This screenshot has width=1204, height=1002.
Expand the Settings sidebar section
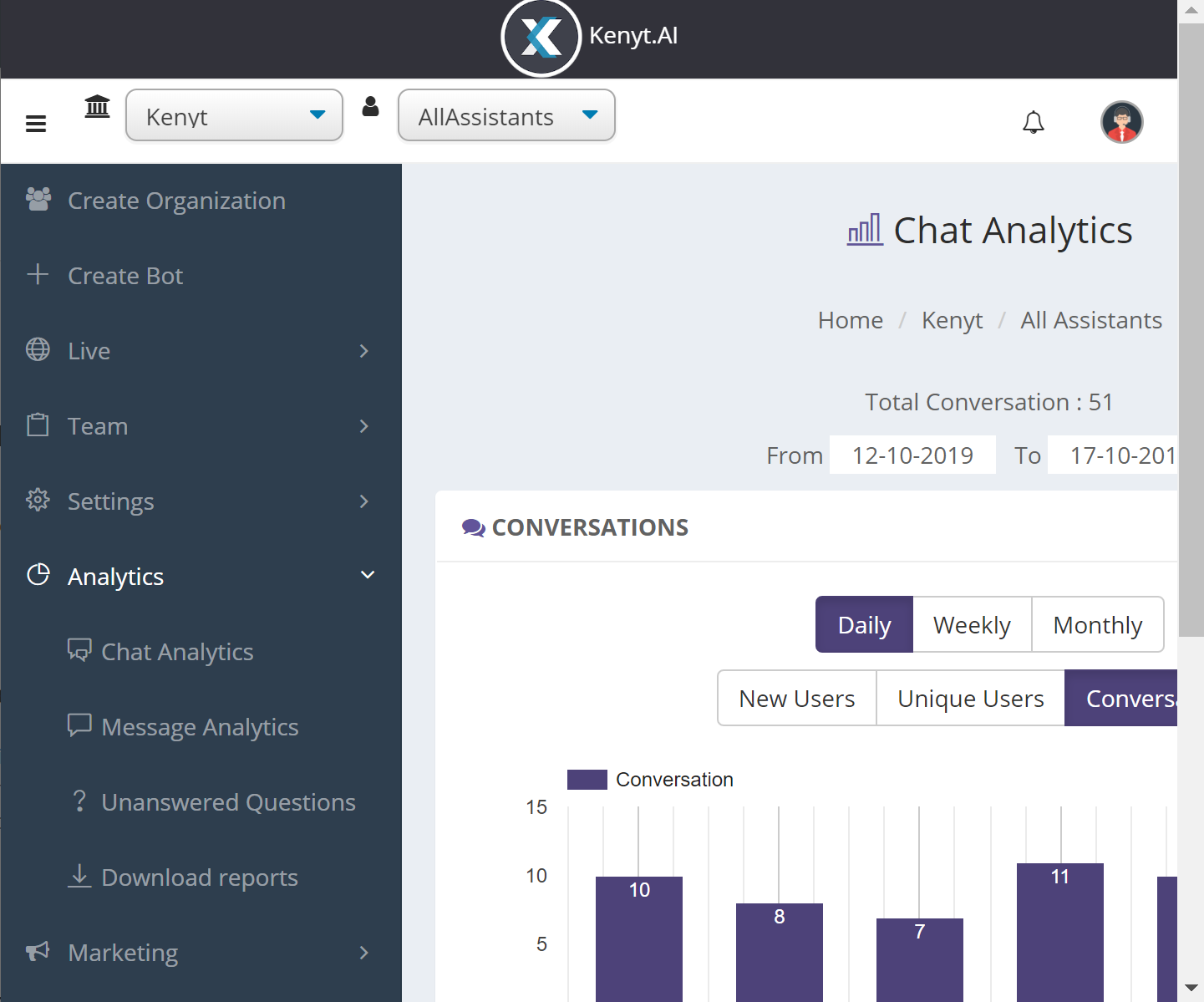[x=111, y=501]
